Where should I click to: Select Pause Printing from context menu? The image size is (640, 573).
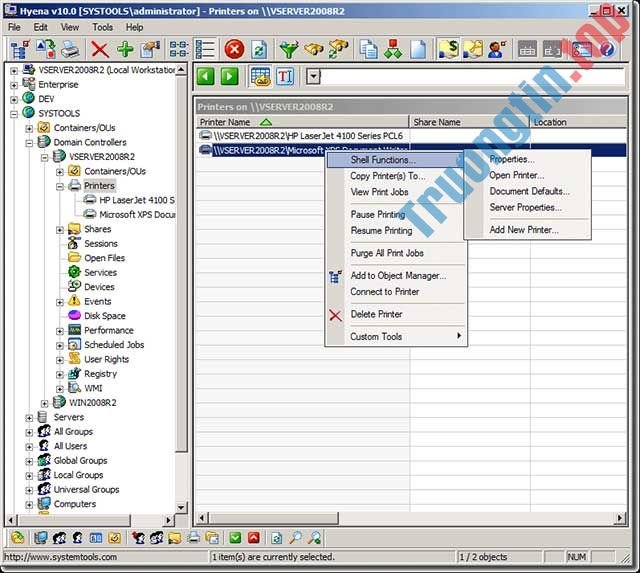pyautogui.click(x=378, y=214)
